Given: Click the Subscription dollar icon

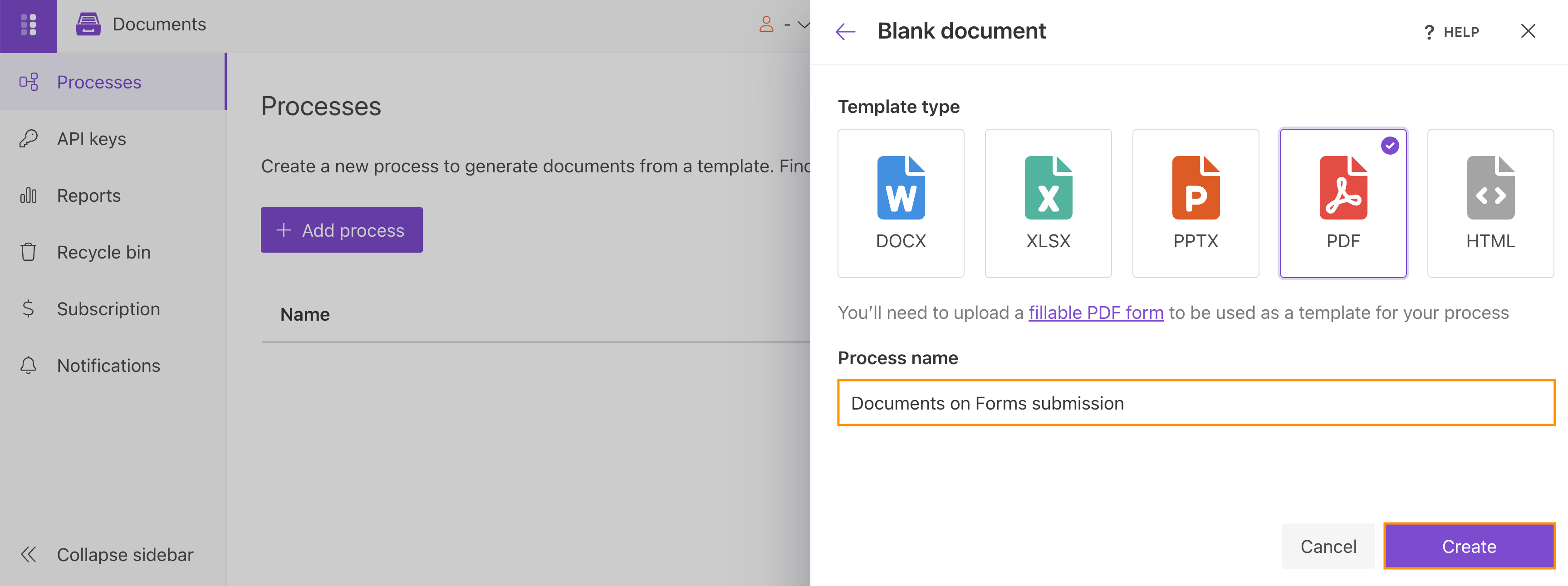Looking at the screenshot, I should 29,308.
